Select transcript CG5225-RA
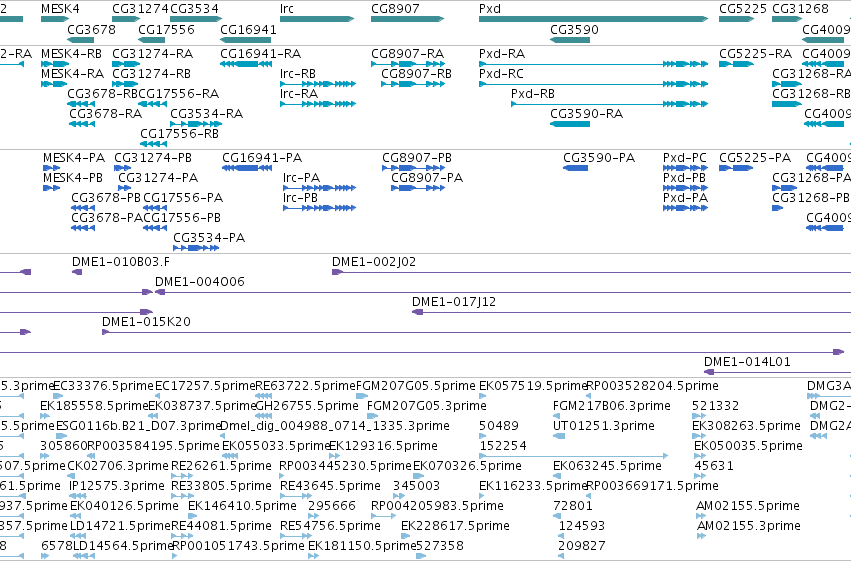Screen dimensions: 851x561 (755, 54)
